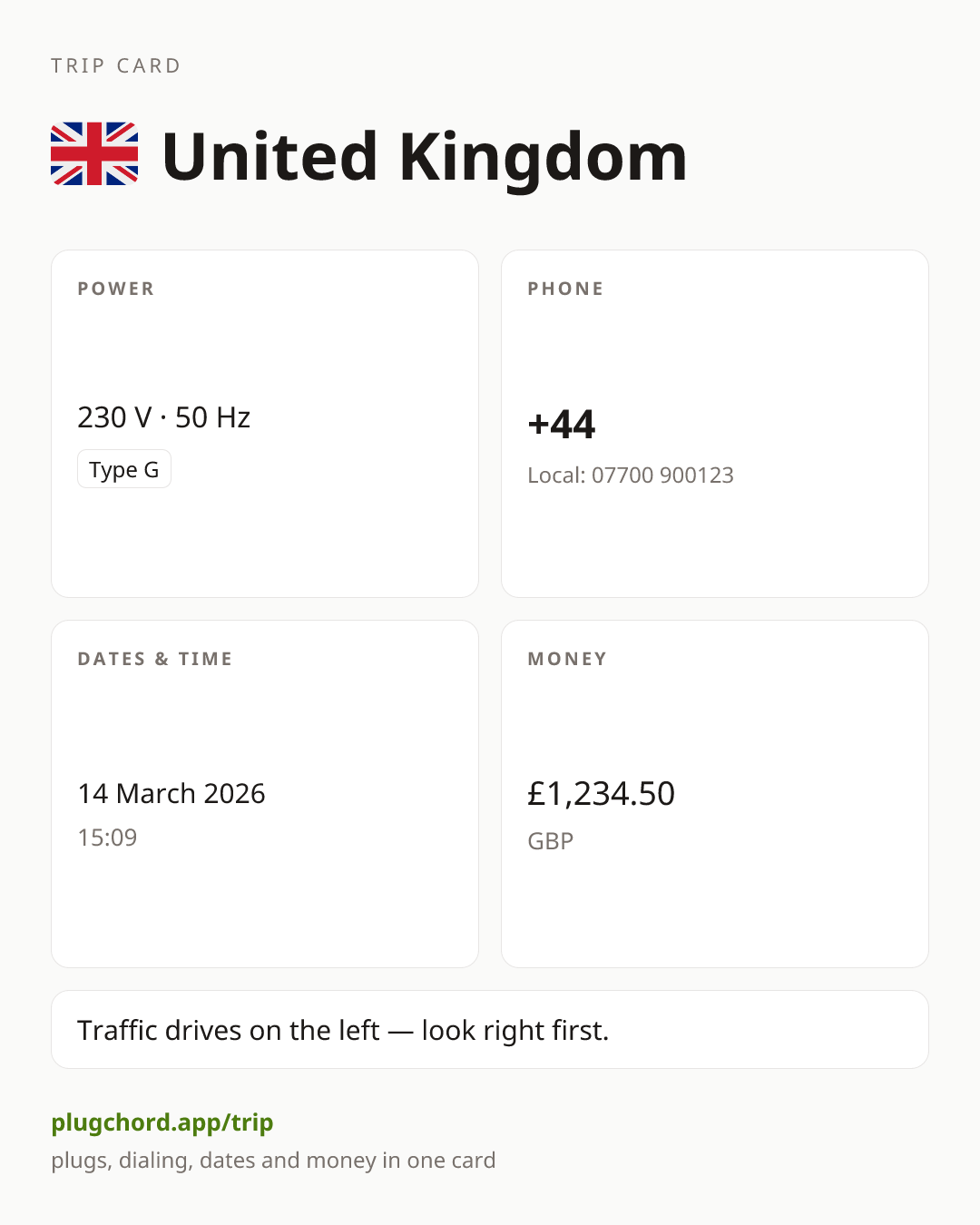Select the 14 March 2026 date

171,793
